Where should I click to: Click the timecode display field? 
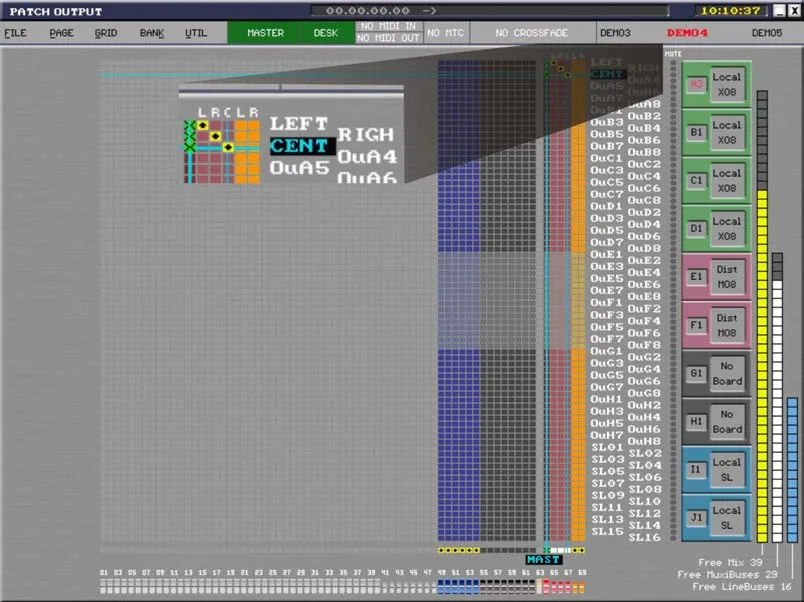click(x=490, y=11)
